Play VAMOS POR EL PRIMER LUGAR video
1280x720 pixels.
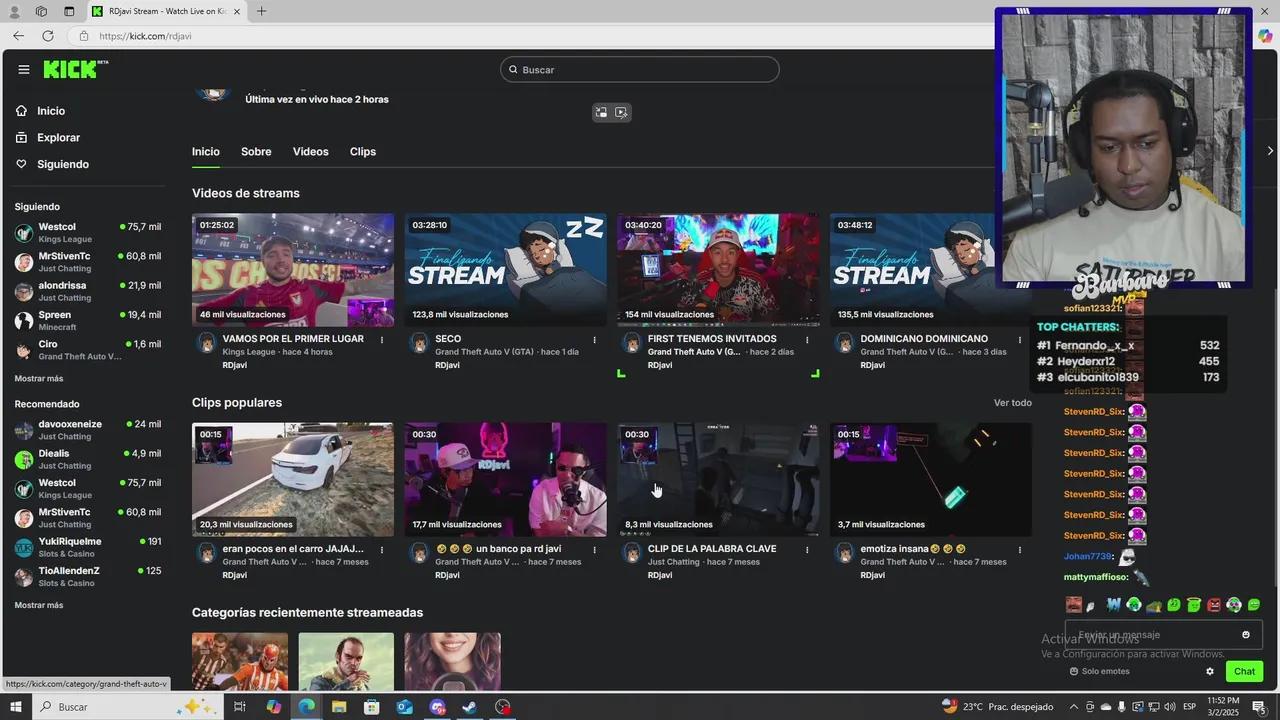pyautogui.click(x=293, y=270)
